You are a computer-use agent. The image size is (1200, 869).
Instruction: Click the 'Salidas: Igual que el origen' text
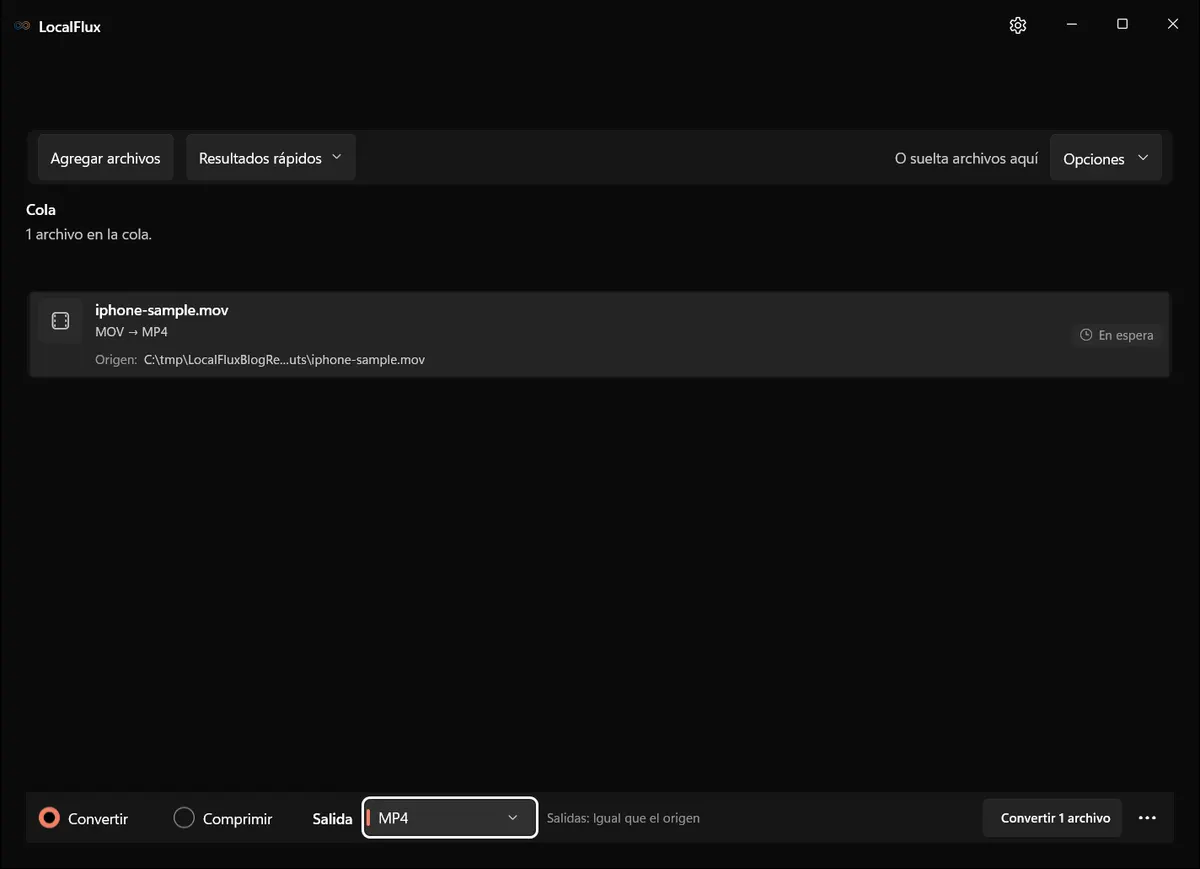623,818
